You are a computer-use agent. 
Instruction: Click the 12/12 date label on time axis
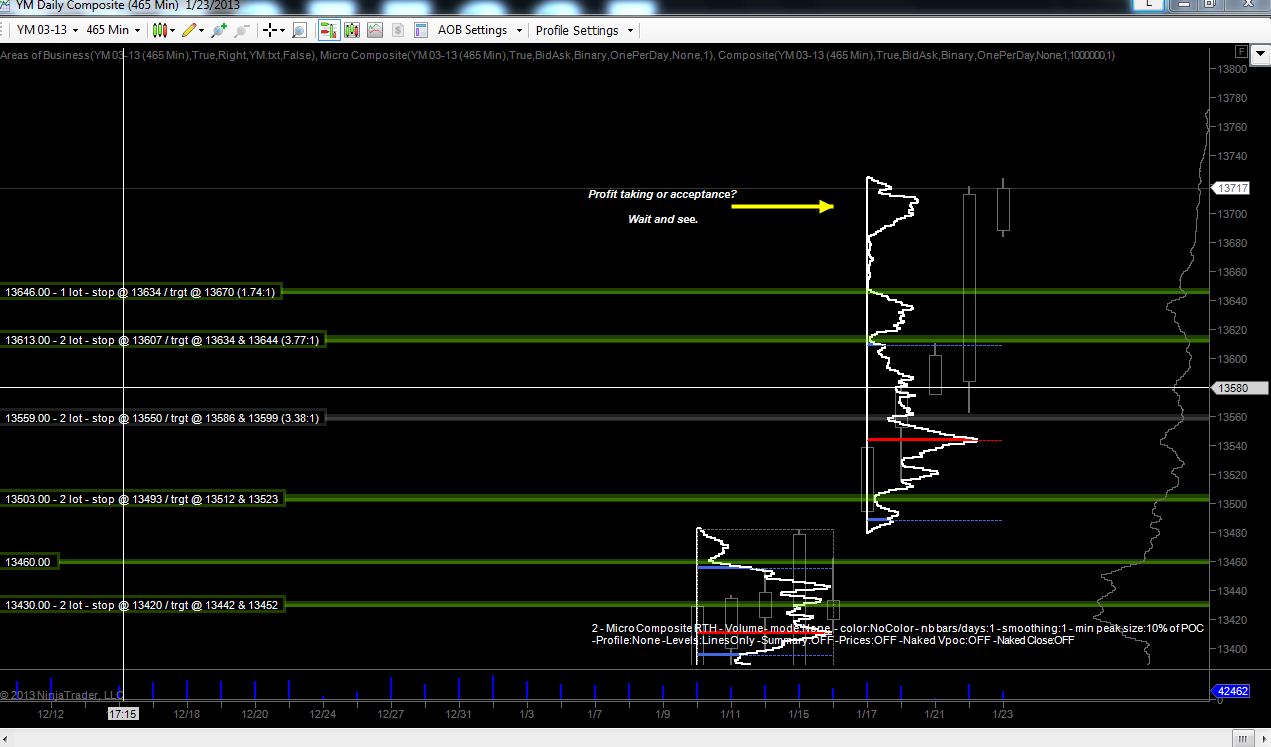tap(51, 714)
